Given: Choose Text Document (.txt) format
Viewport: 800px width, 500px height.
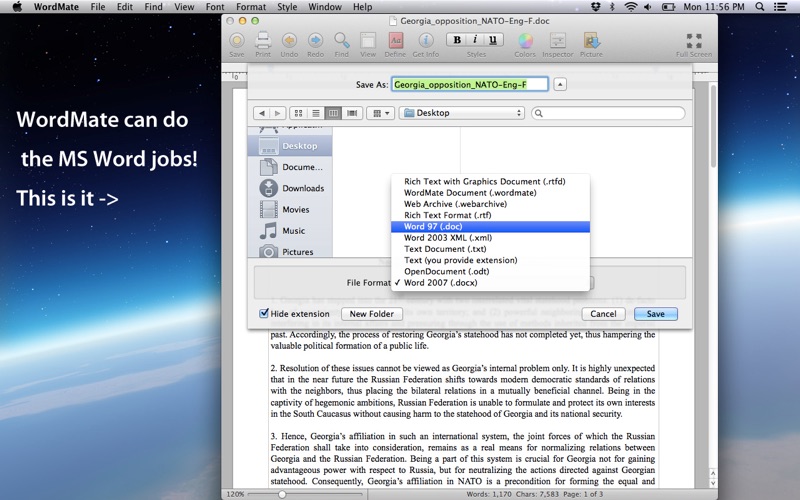Looking at the screenshot, I should coord(490,249).
